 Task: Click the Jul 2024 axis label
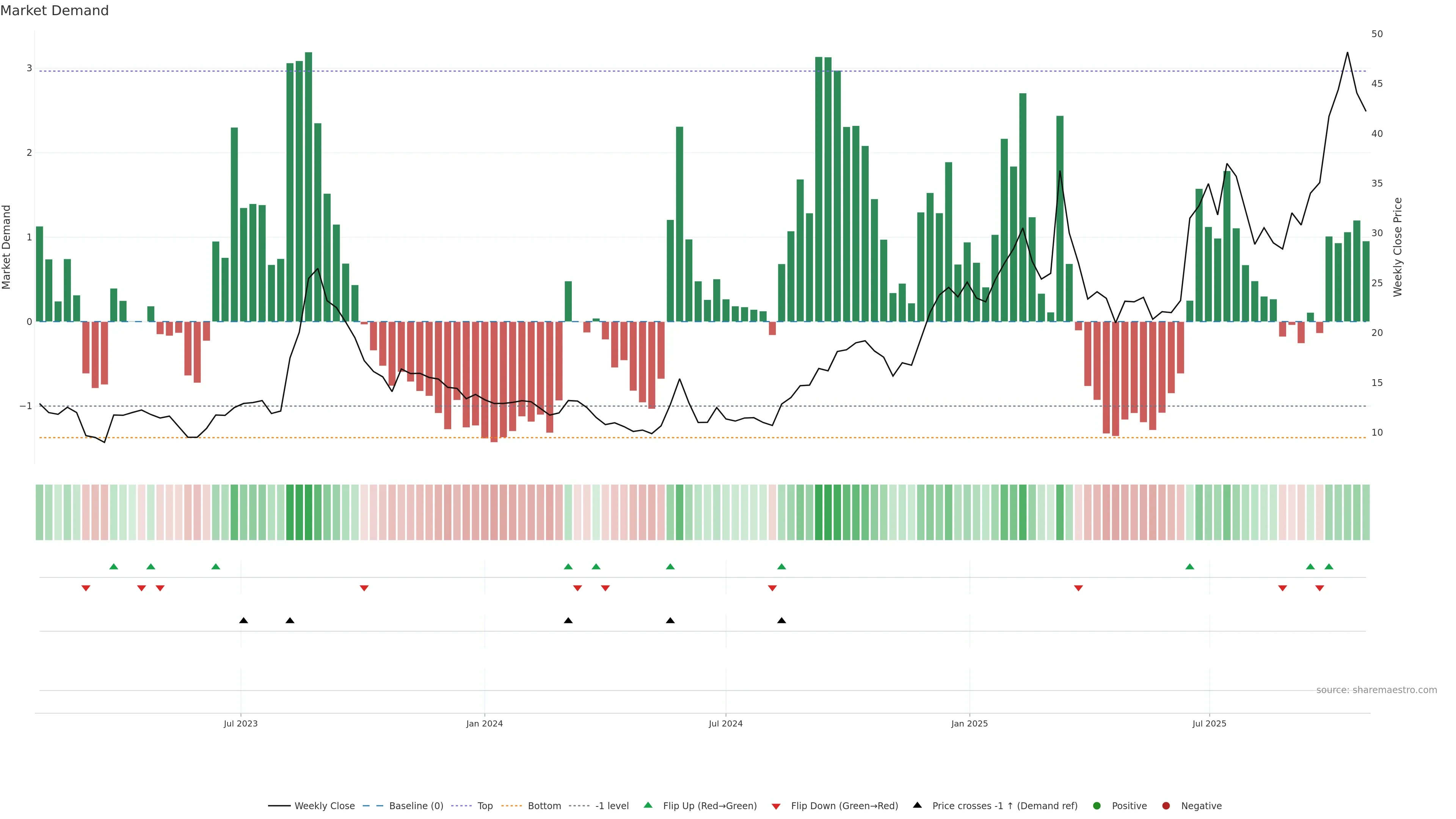point(726,723)
